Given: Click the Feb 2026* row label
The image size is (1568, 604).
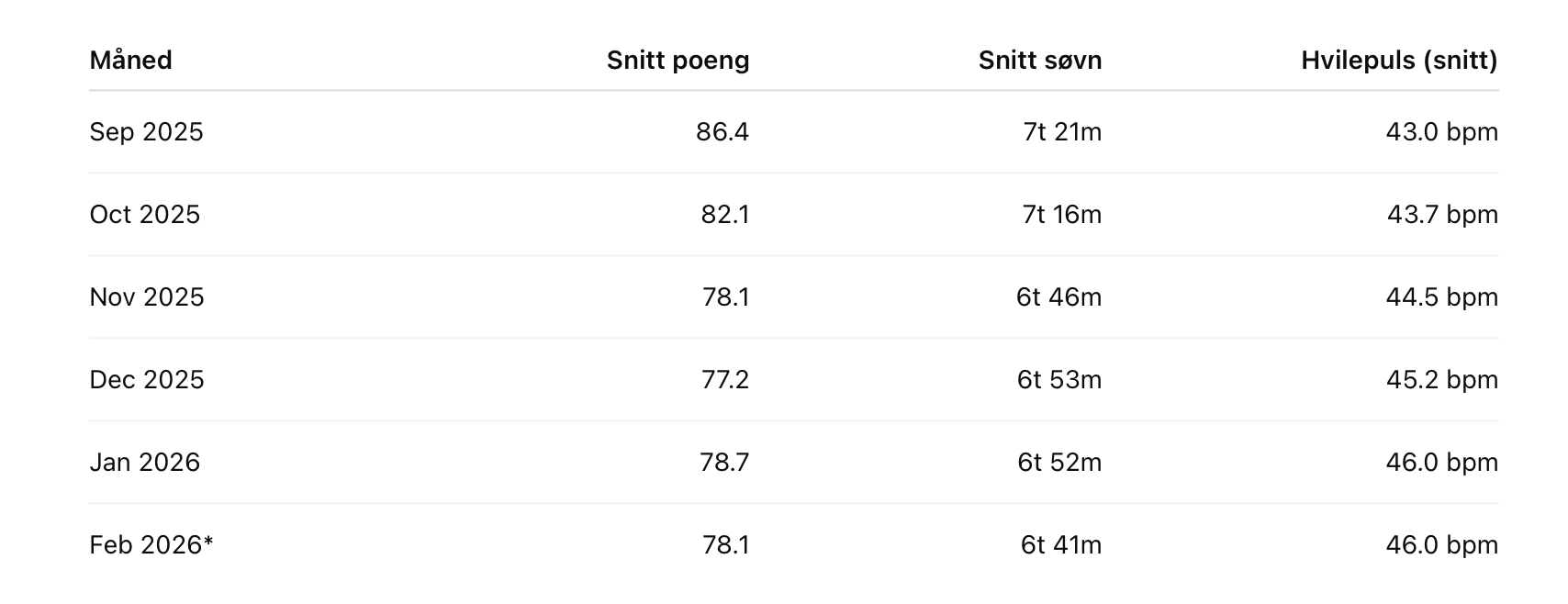Looking at the screenshot, I should tap(151, 545).
